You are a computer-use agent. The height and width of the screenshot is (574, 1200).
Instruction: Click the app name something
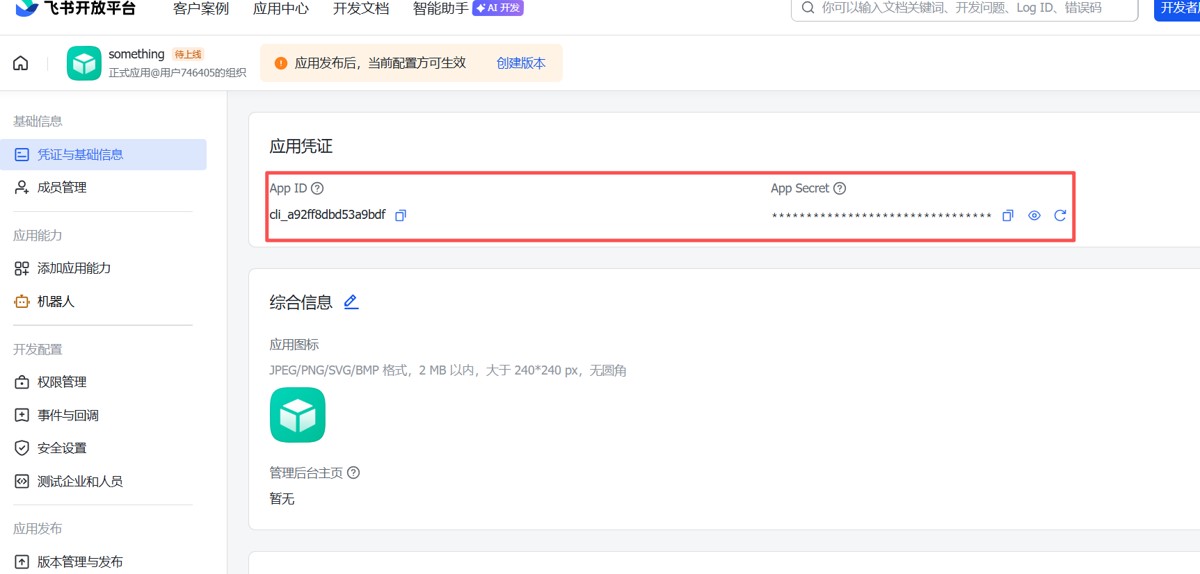click(136, 54)
